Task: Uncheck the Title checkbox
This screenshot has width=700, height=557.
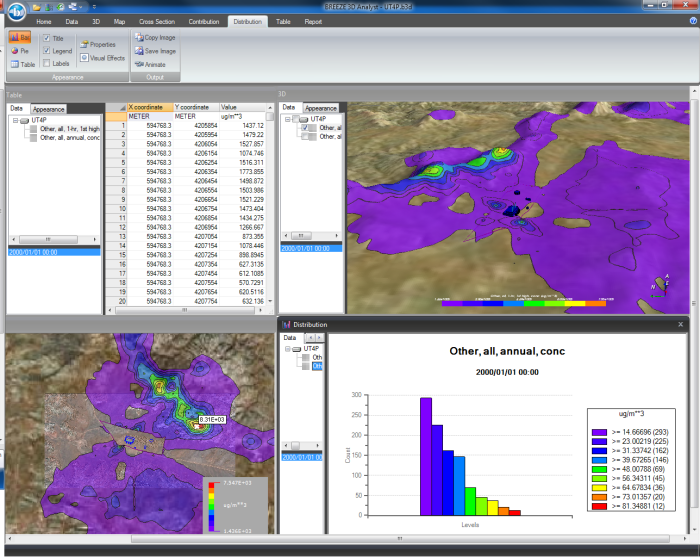Action: click(x=46, y=37)
